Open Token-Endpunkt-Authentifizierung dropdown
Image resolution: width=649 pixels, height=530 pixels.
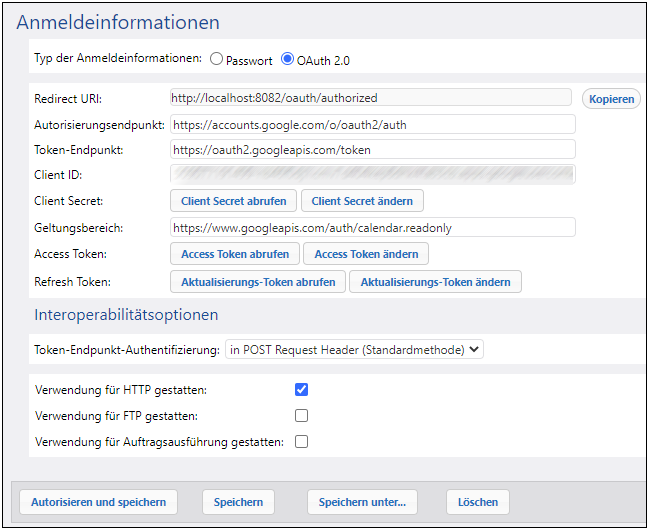[x=355, y=349]
